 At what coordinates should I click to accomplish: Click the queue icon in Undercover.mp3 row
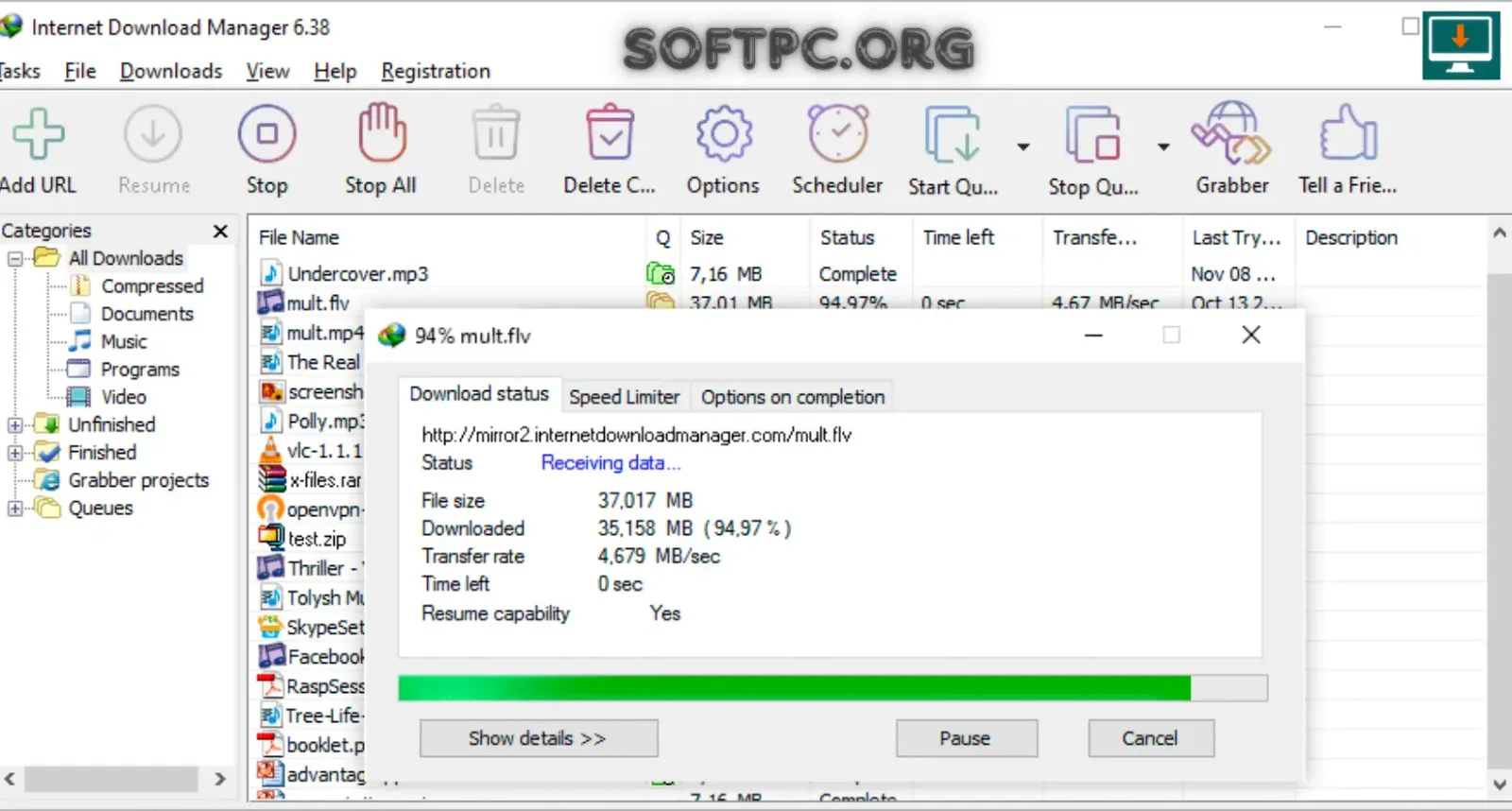click(x=661, y=273)
